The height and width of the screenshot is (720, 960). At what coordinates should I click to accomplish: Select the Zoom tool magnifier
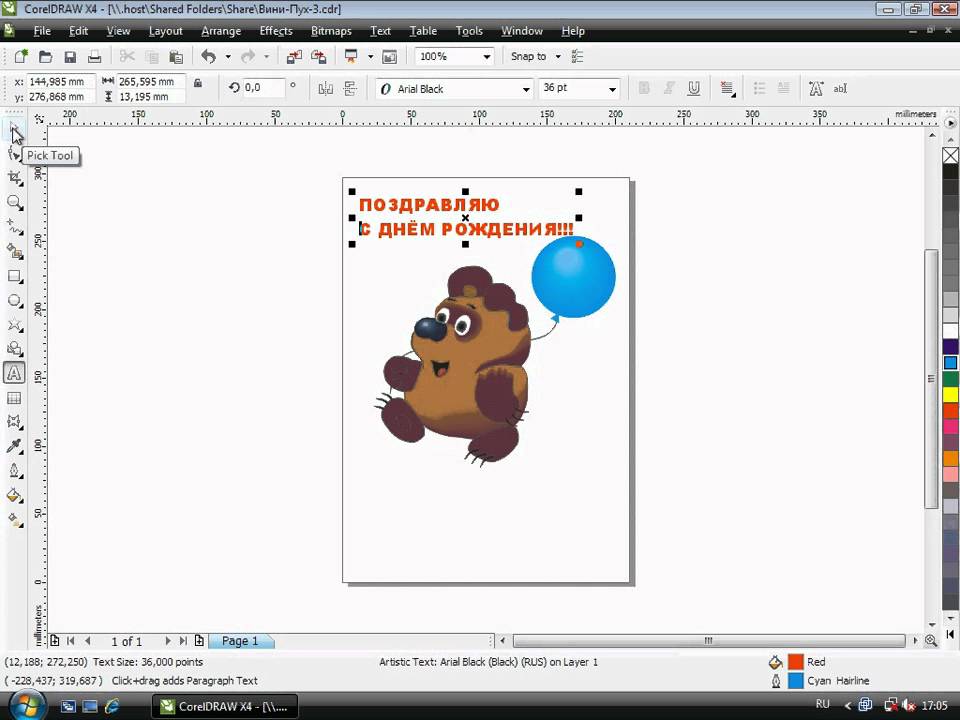15,203
